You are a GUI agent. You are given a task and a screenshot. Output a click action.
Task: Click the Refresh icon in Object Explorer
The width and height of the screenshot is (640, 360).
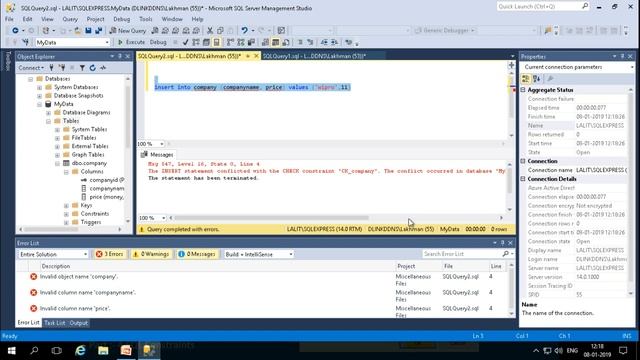coord(93,68)
